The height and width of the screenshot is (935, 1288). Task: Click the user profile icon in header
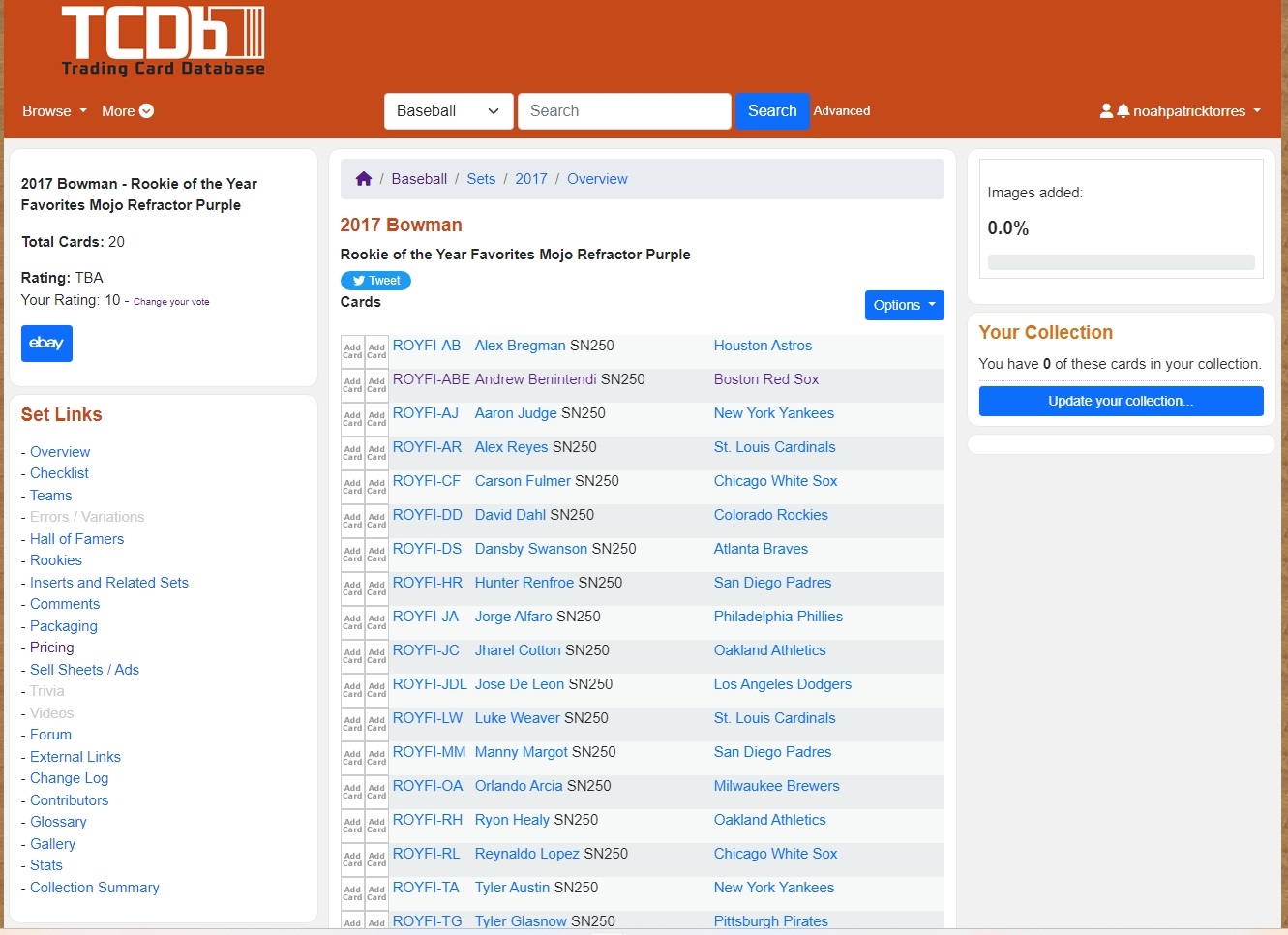[1106, 111]
